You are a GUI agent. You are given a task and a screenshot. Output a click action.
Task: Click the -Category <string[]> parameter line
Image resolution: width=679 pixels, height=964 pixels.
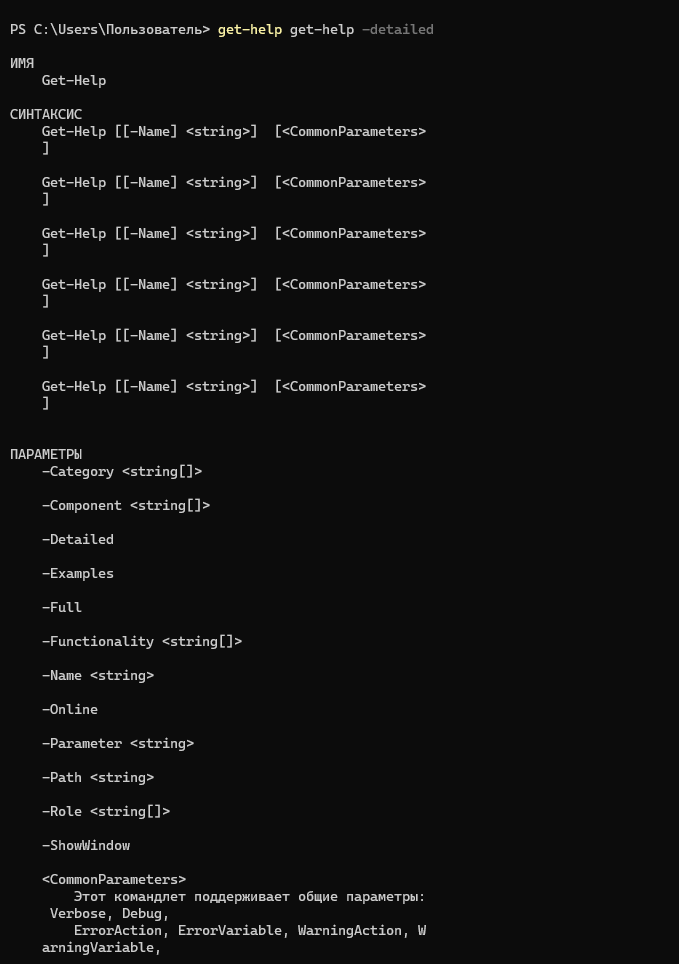(x=122, y=472)
